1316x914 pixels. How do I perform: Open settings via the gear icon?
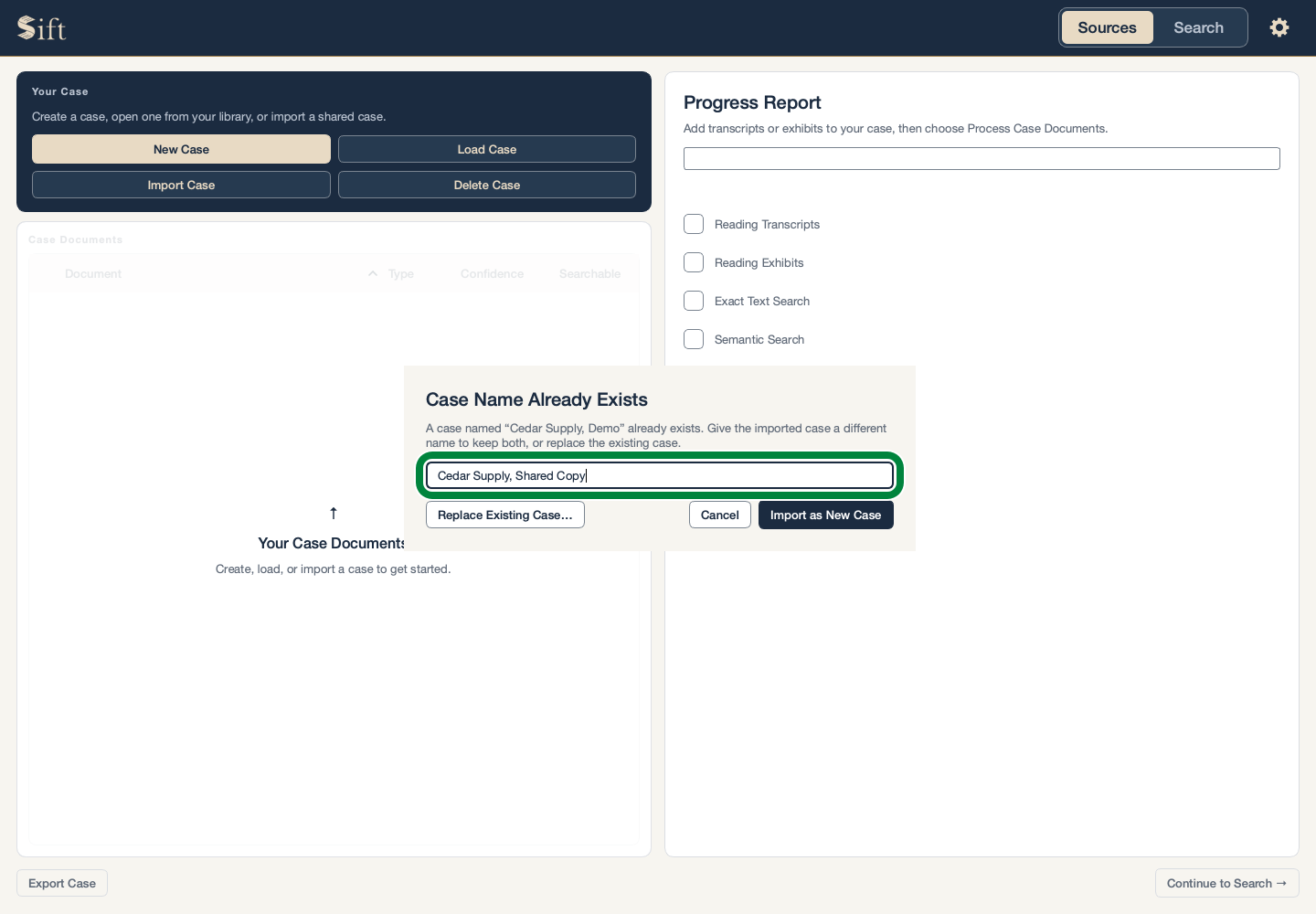[x=1279, y=27]
